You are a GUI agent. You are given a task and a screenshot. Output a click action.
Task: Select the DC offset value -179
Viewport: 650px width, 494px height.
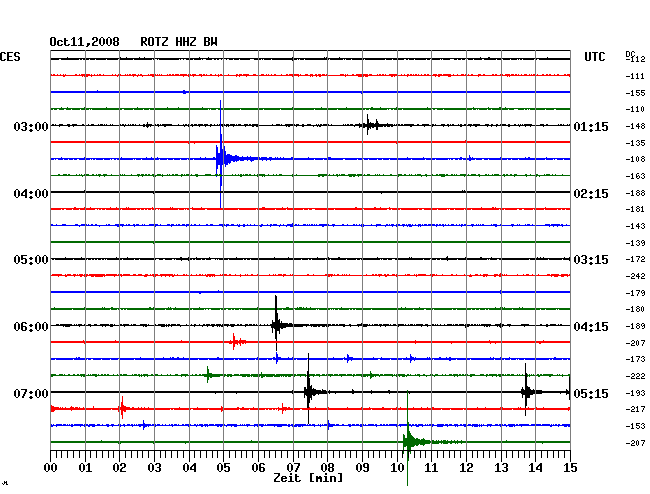(635, 293)
